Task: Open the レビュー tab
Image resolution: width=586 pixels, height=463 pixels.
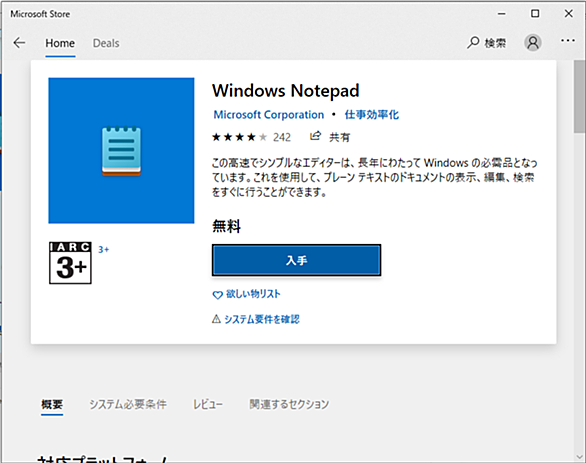Action: point(208,404)
